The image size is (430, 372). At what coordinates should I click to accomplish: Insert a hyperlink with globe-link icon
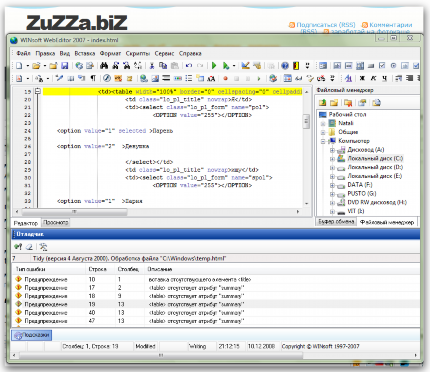coord(144,78)
